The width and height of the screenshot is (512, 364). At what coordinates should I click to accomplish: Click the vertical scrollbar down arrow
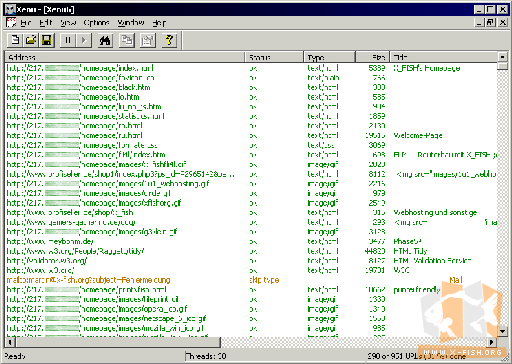[503, 331]
